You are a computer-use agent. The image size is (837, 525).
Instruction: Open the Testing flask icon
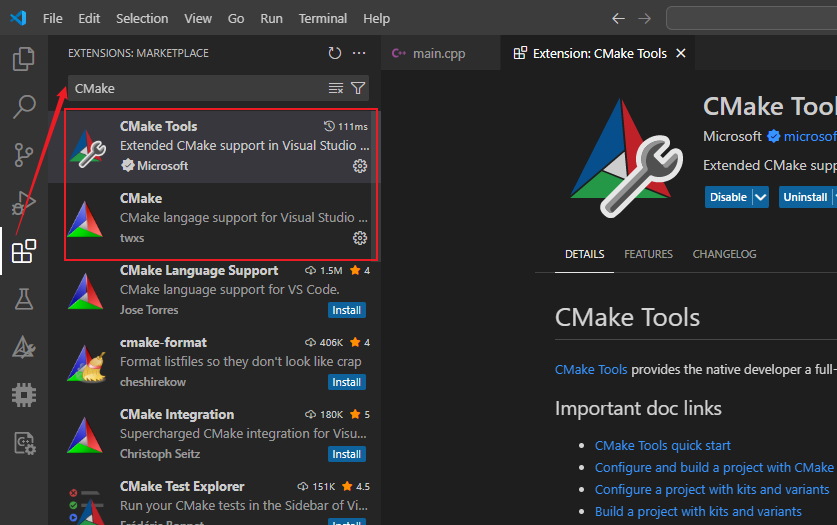click(x=23, y=299)
